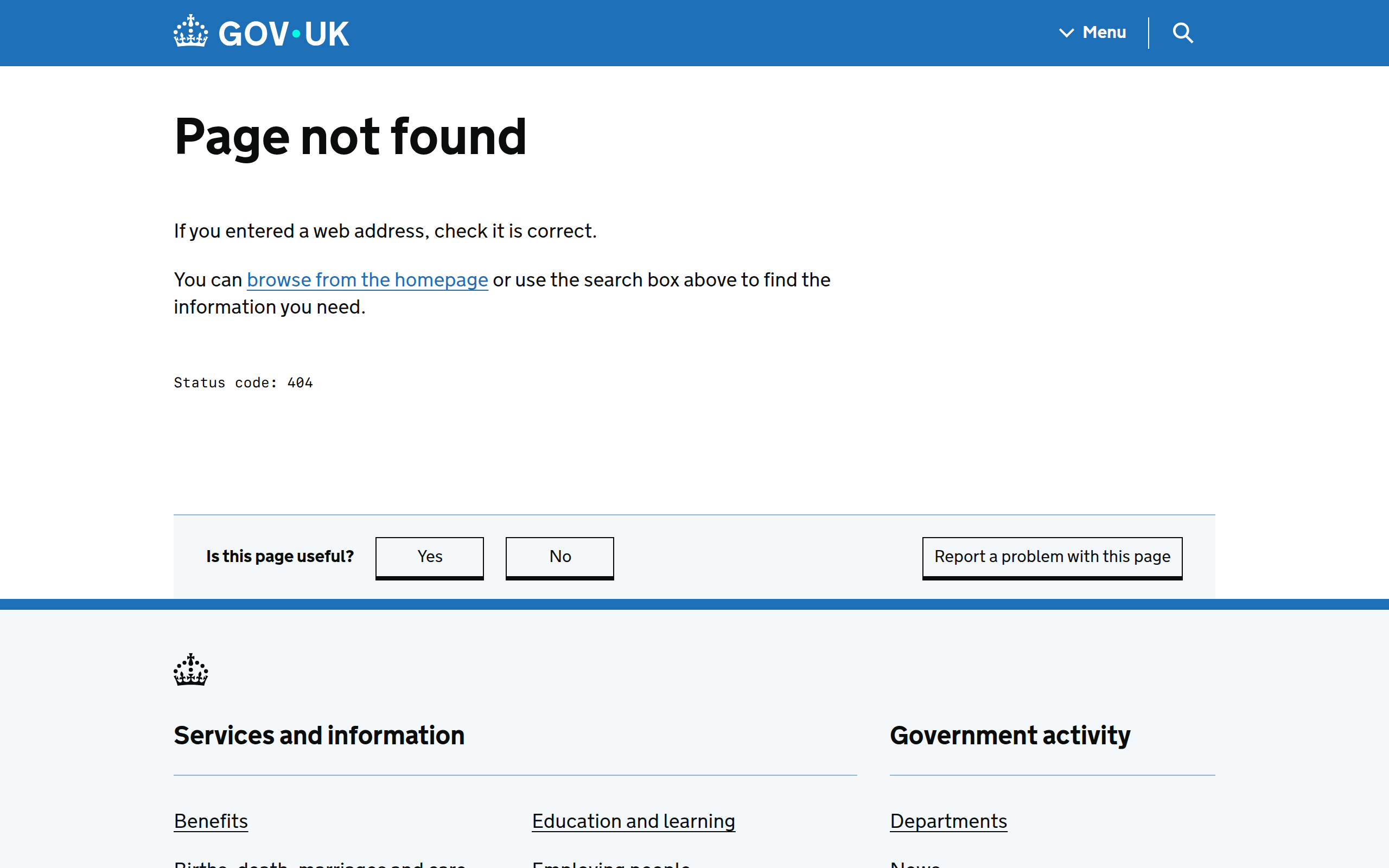Click the Page not found heading
The width and height of the screenshot is (1389, 868).
tap(350, 137)
